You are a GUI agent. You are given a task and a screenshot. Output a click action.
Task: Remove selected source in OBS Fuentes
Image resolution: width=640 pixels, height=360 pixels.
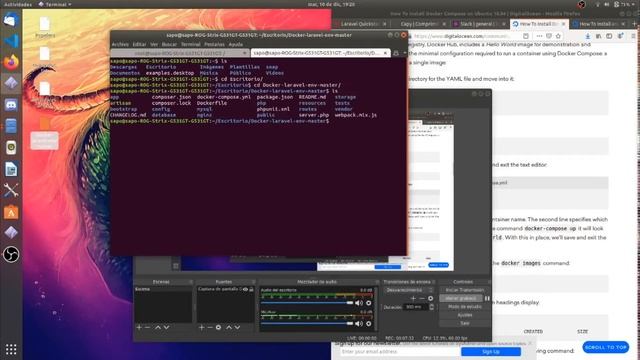coord(210,327)
